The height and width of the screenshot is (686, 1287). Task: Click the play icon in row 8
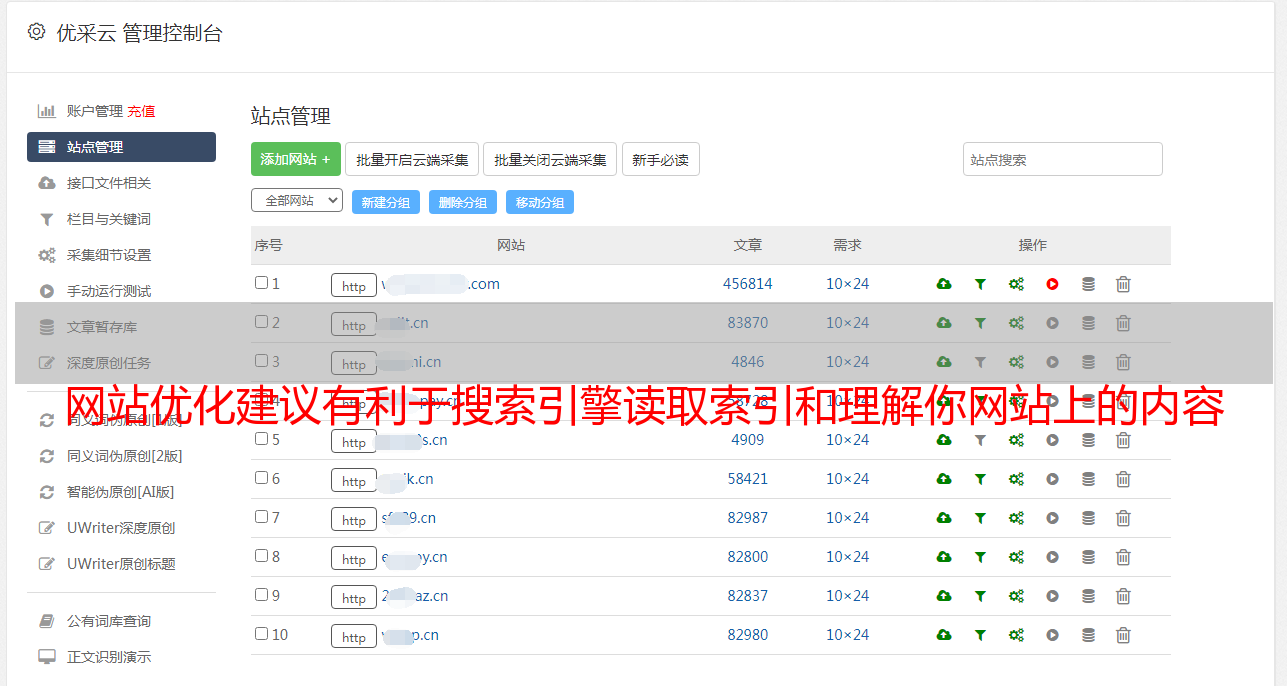coord(1052,557)
